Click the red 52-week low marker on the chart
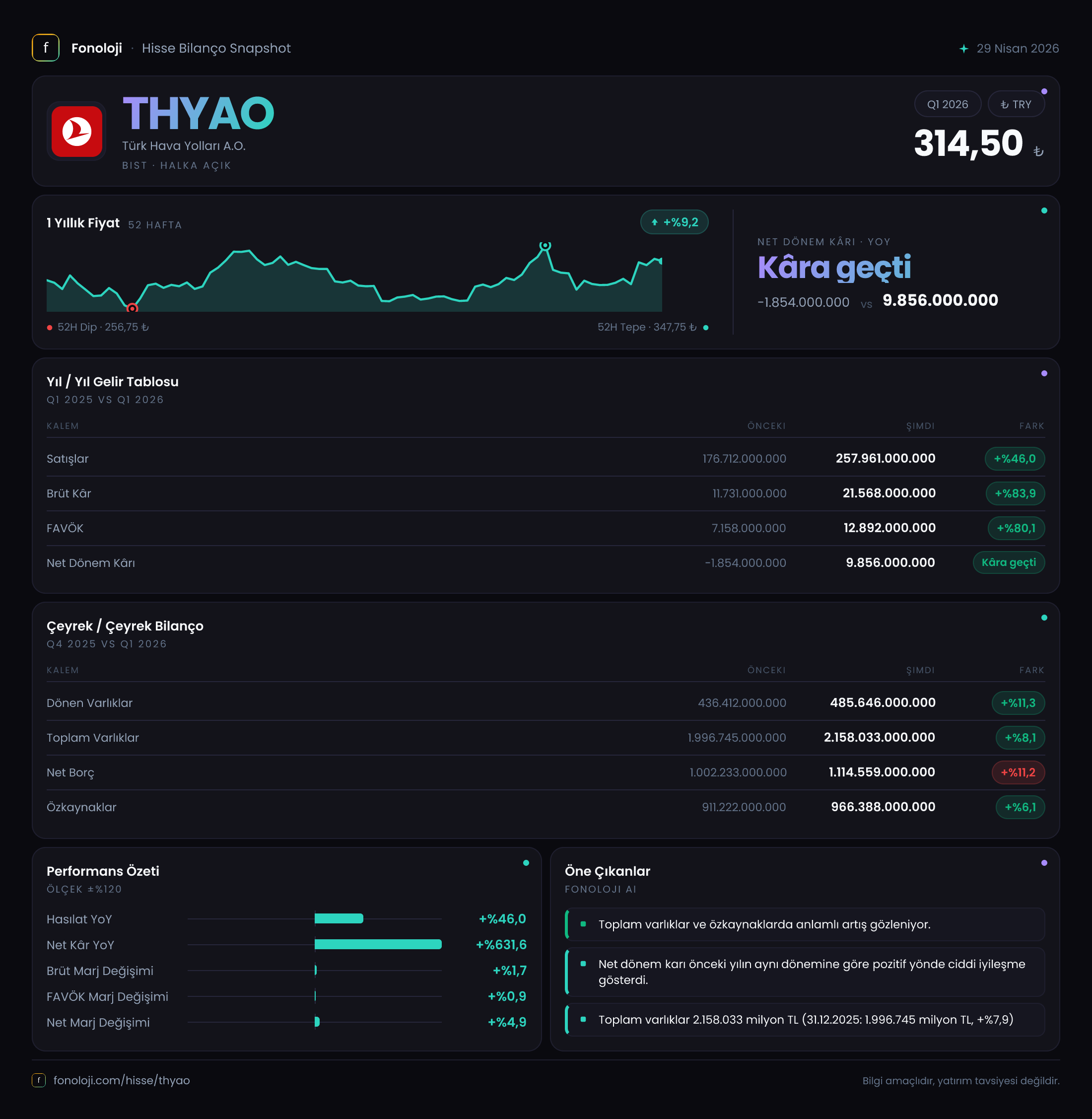This screenshot has height=1119, width=1092. coord(133,309)
